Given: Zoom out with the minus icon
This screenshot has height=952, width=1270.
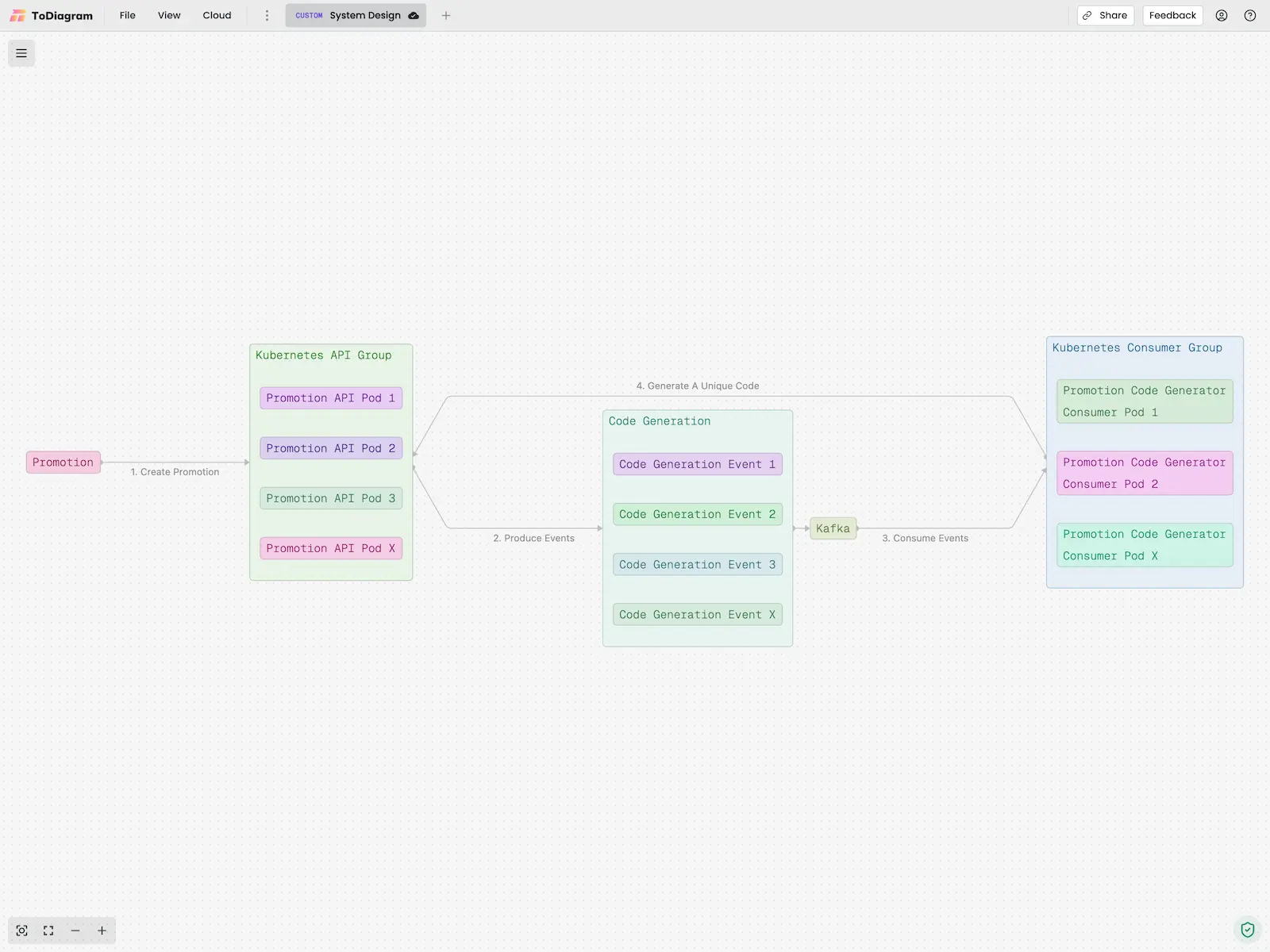Looking at the screenshot, I should [75, 931].
